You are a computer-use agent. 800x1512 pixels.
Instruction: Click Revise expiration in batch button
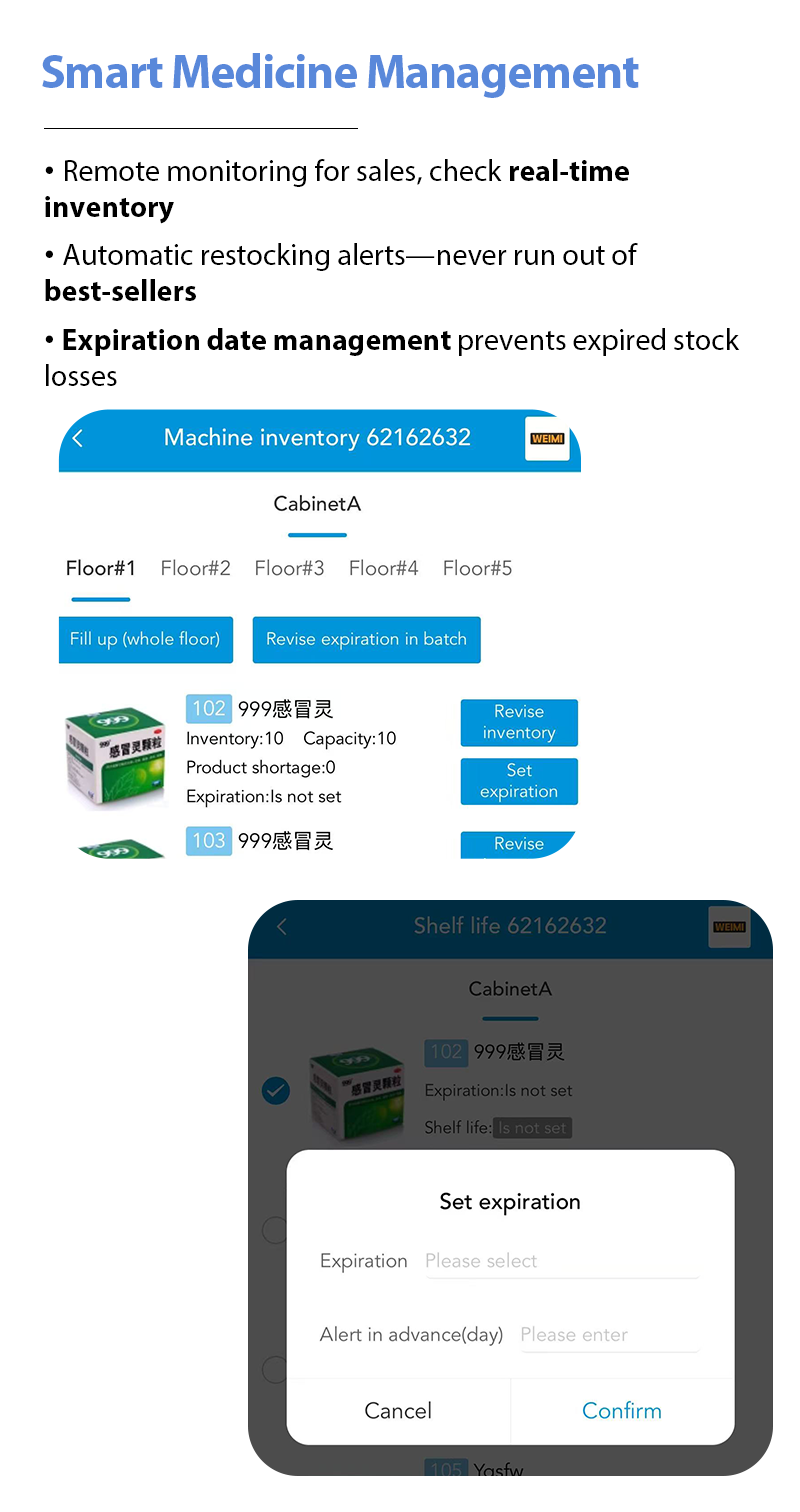pyautogui.click(x=366, y=640)
